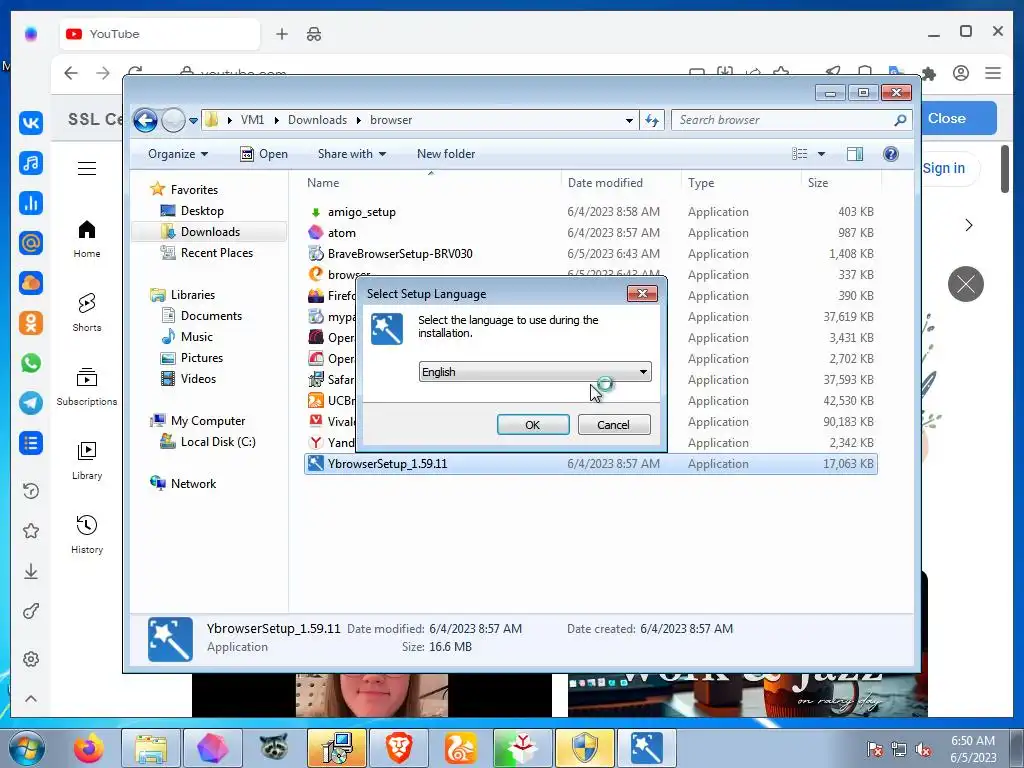
Task: Refresh the Explorer folder view
Action: 652,120
